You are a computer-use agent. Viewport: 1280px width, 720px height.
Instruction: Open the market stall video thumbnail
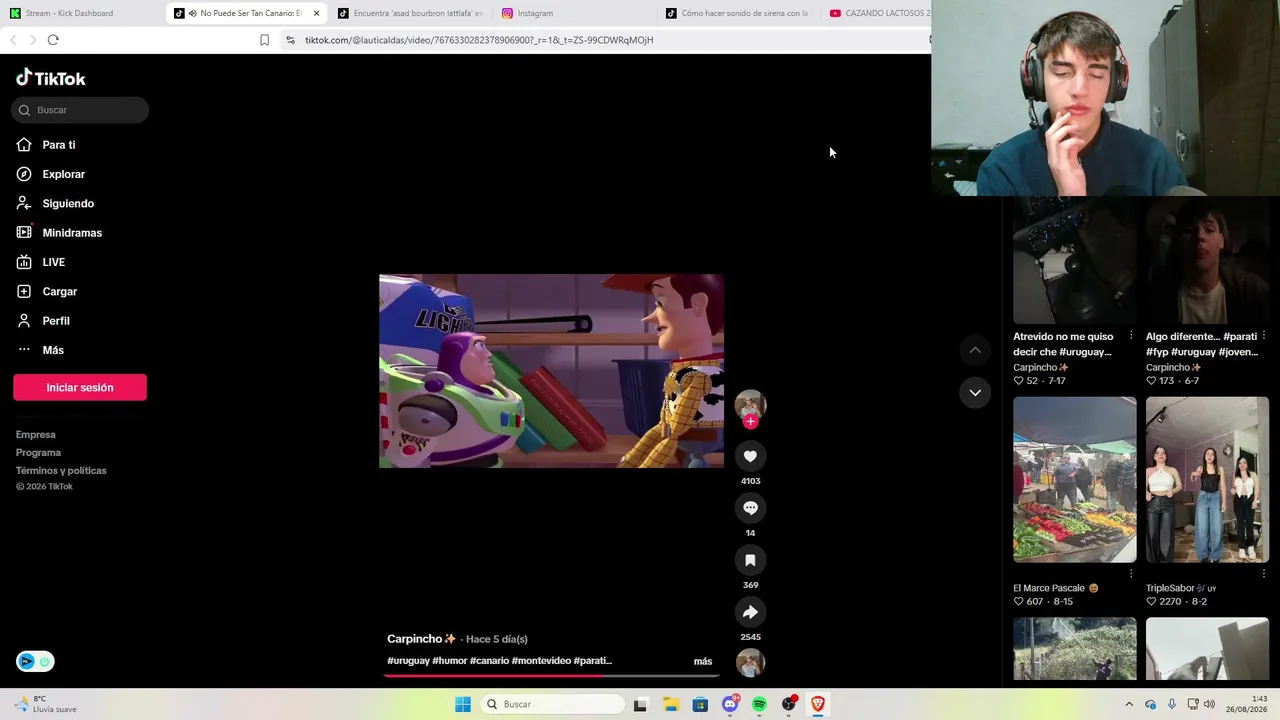pyautogui.click(x=1075, y=480)
